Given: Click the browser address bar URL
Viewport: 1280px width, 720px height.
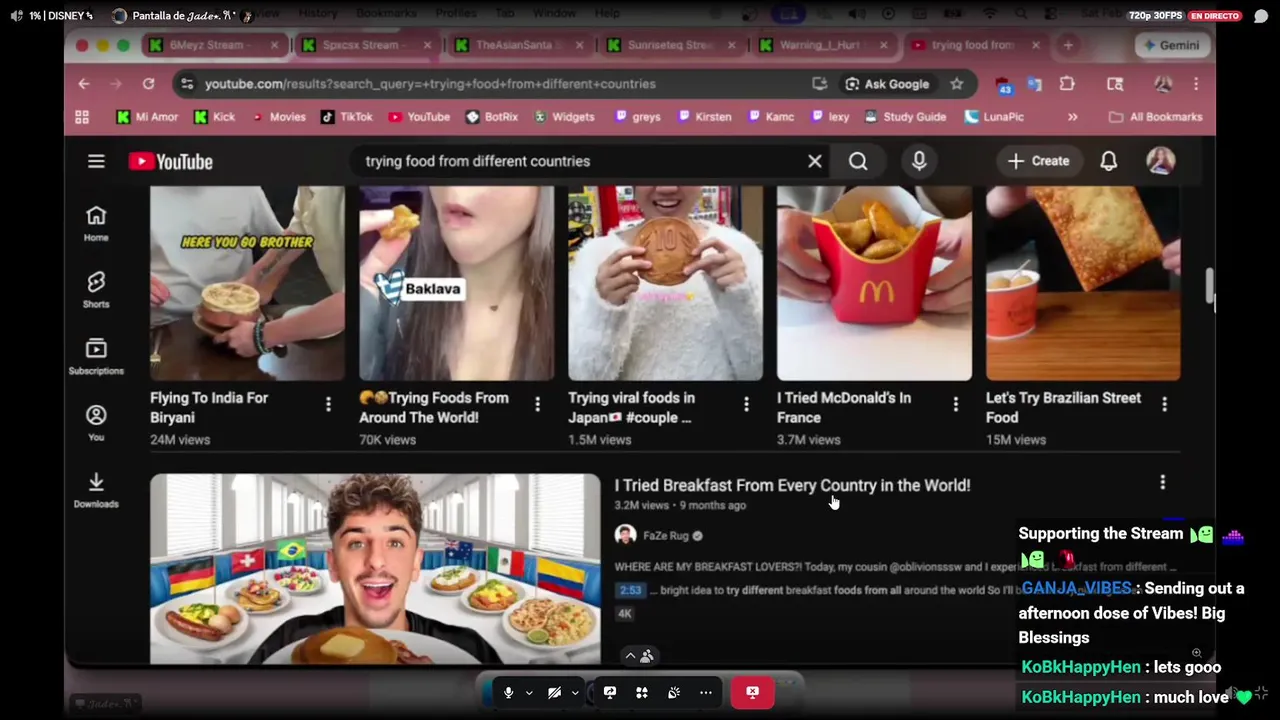Looking at the screenshot, I should click(430, 84).
